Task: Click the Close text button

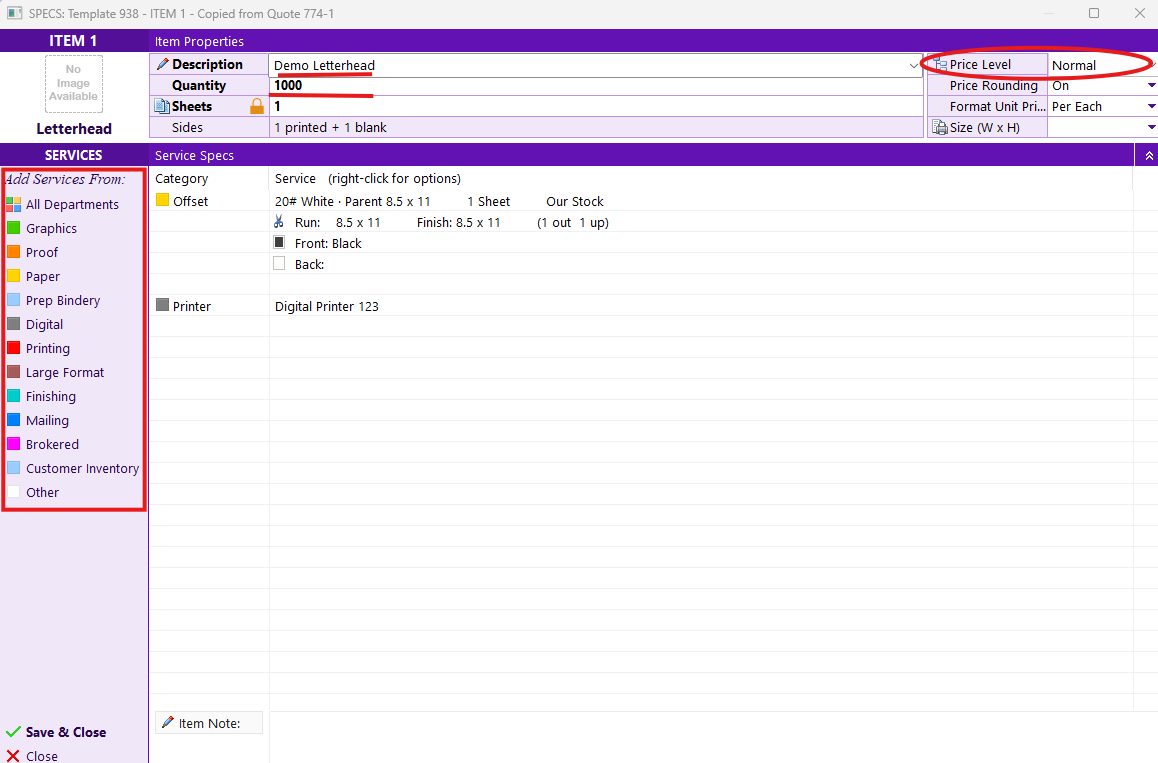Action: [42, 756]
